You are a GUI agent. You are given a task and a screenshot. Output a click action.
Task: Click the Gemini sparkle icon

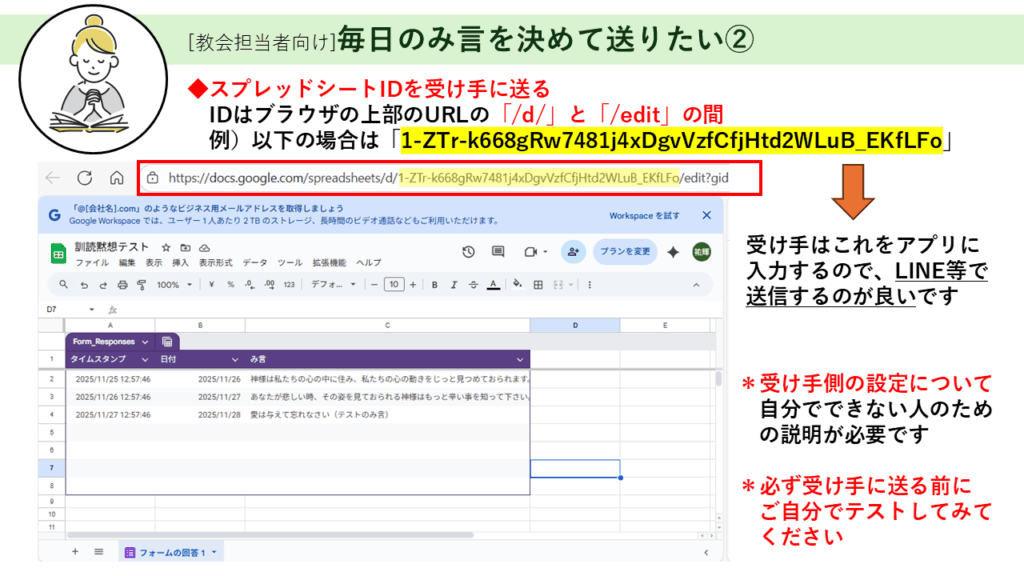[673, 252]
